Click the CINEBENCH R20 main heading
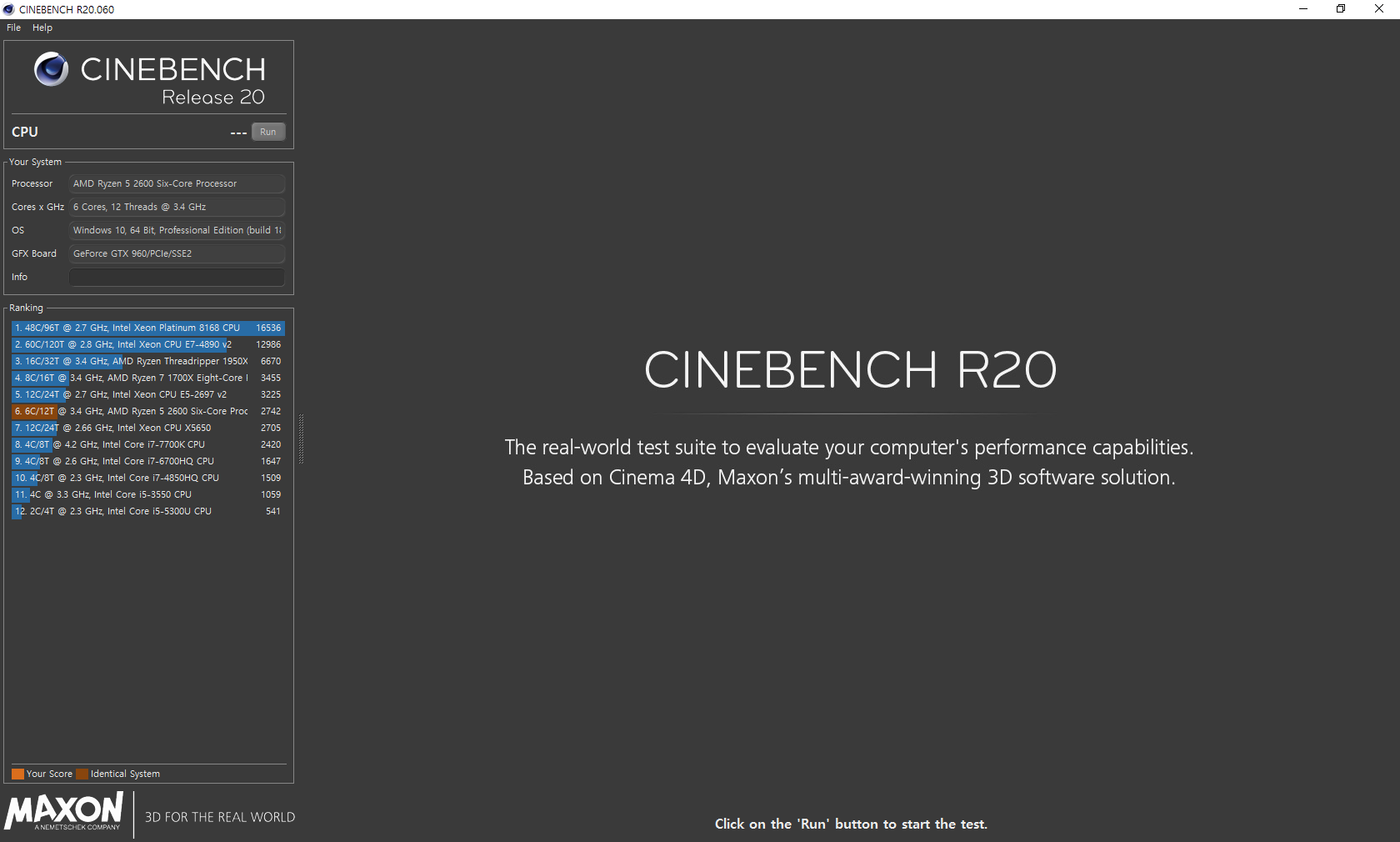This screenshot has height=842, width=1400. (x=850, y=369)
